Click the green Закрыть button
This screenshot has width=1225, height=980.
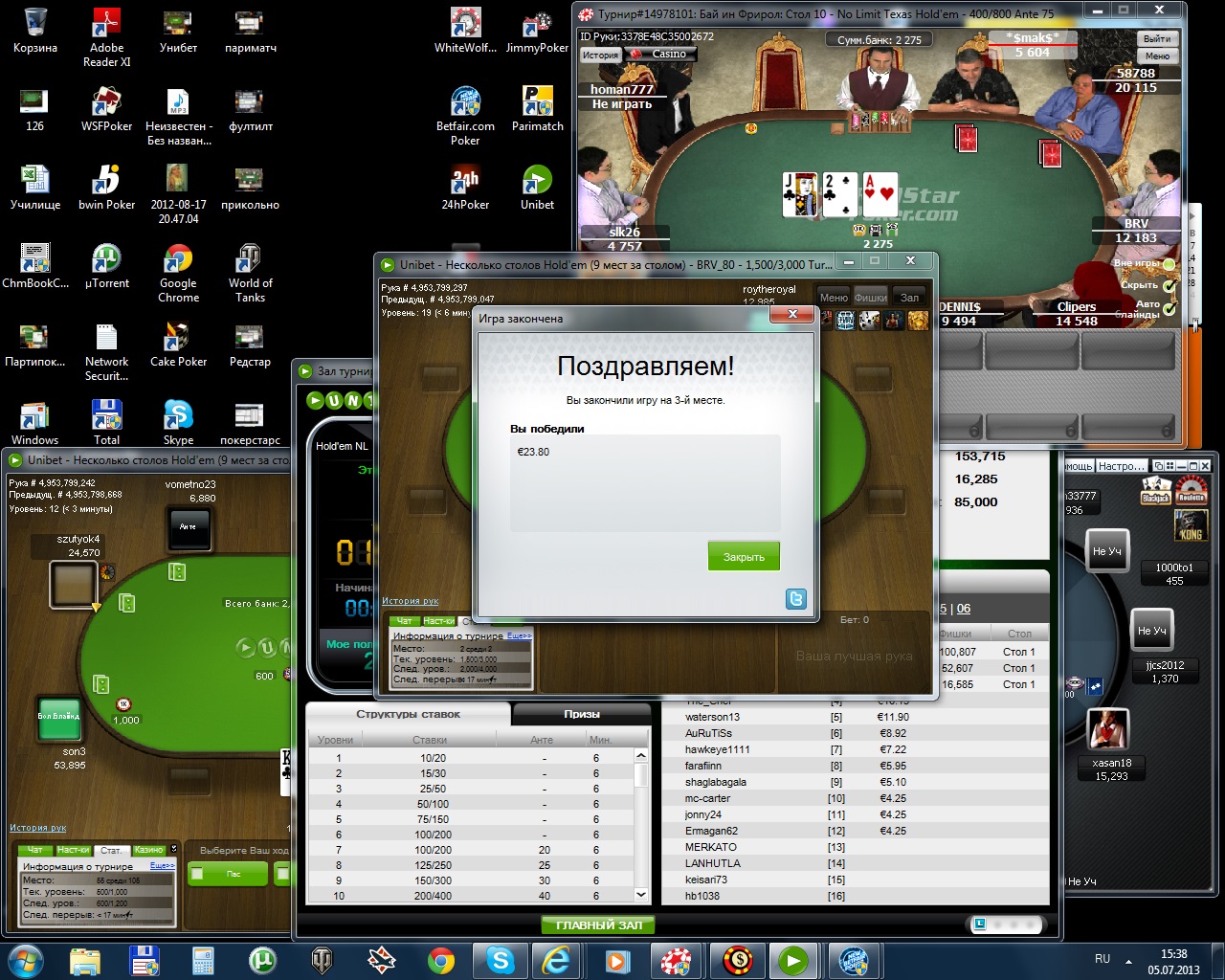pyautogui.click(x=744, y=556)
